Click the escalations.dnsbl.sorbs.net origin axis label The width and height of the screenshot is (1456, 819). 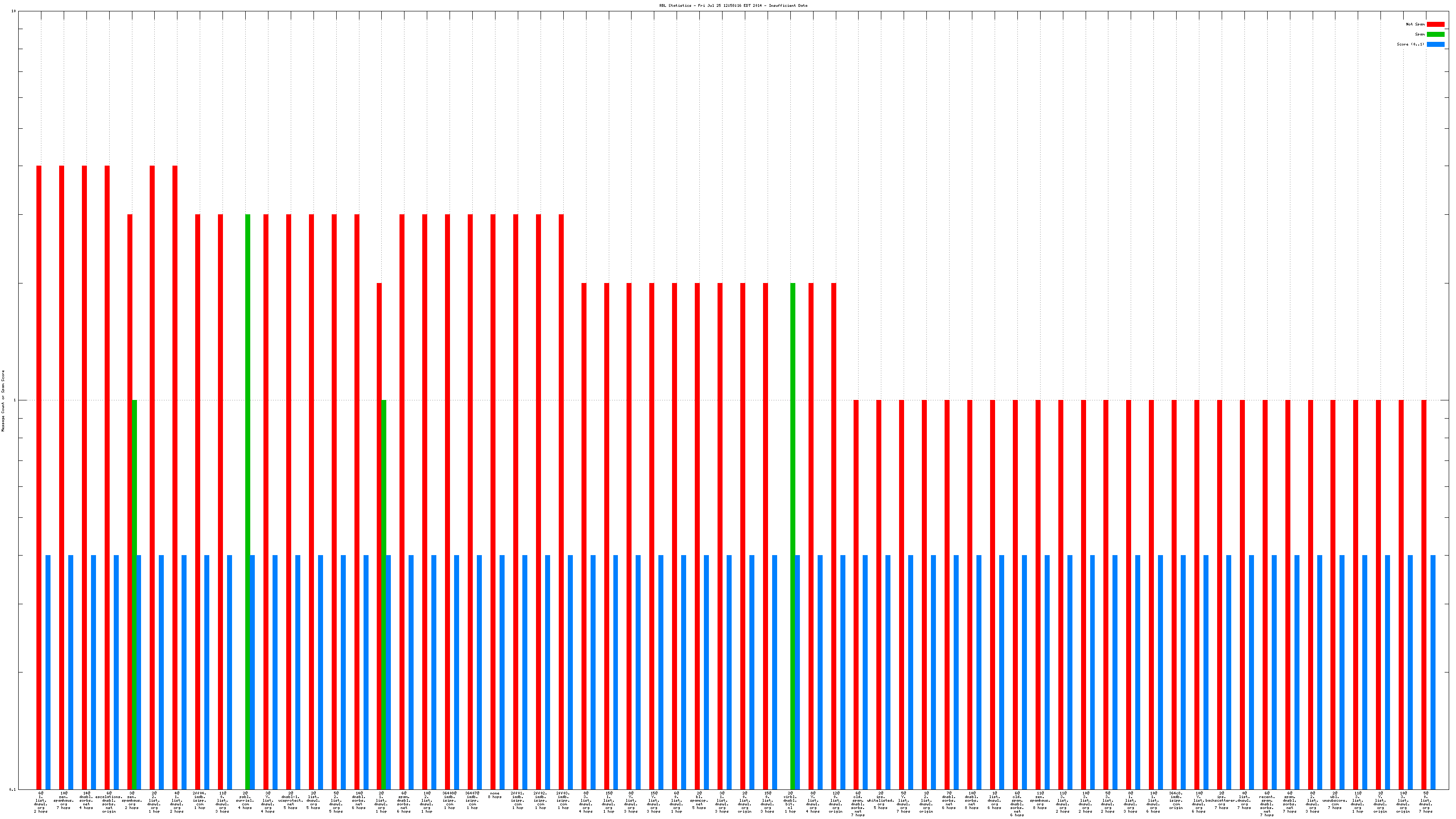pos(109,802)
